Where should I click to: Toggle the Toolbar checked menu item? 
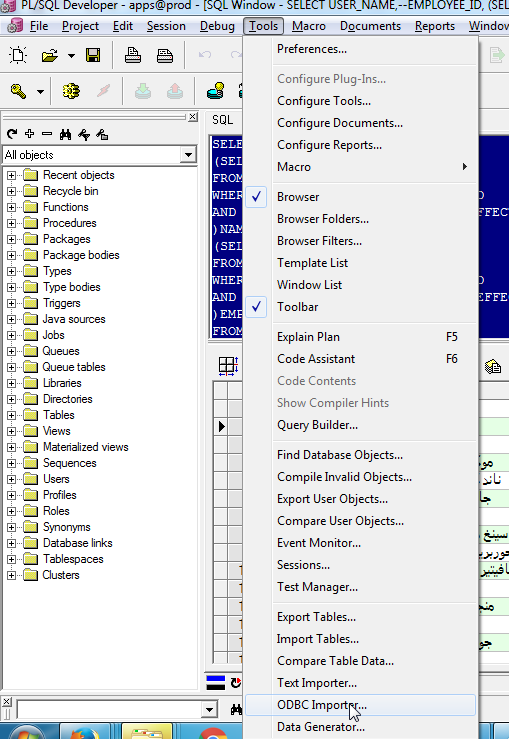click(x=361, y=307)
